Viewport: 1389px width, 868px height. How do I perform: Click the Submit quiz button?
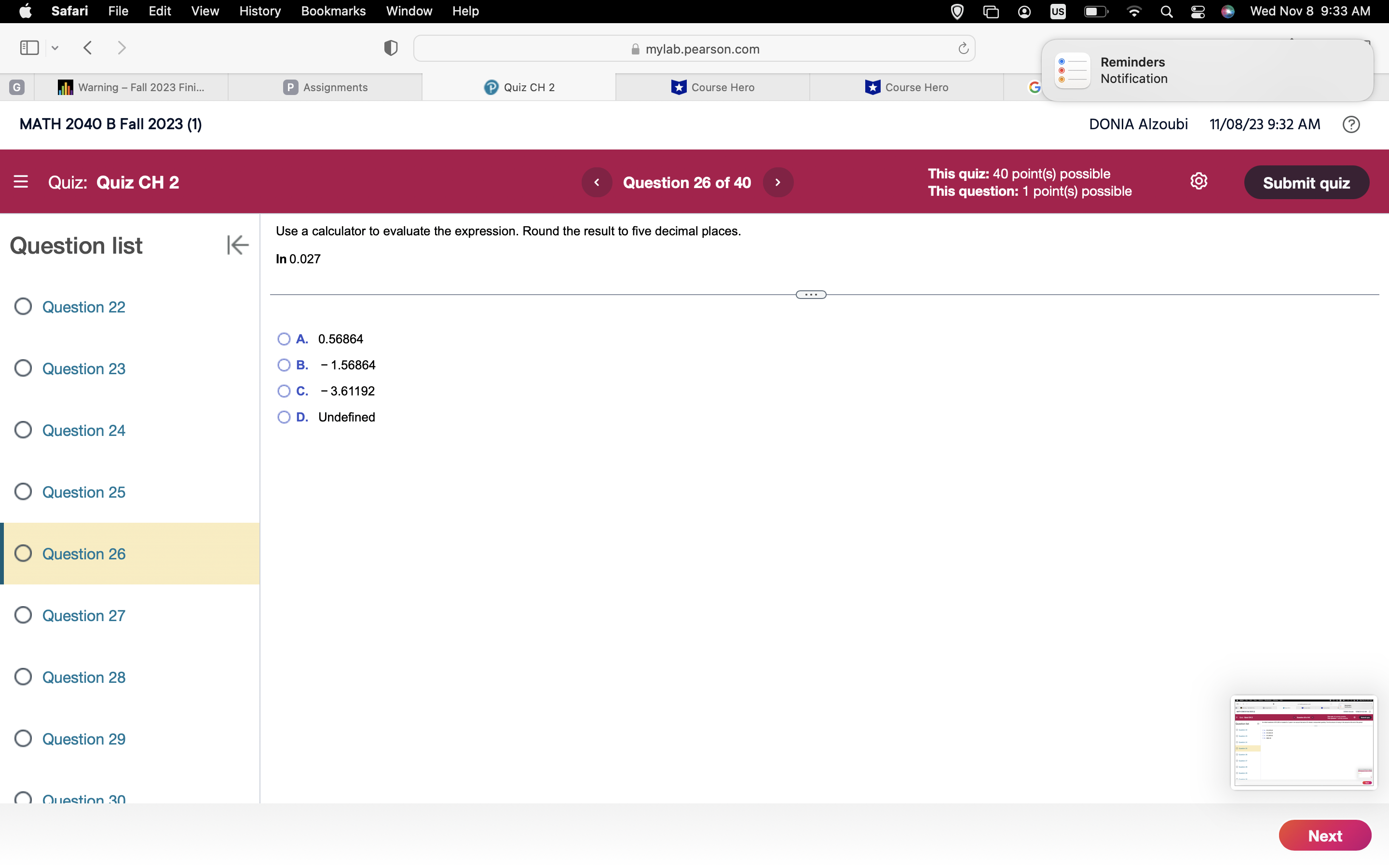[x=1307, y=182]
